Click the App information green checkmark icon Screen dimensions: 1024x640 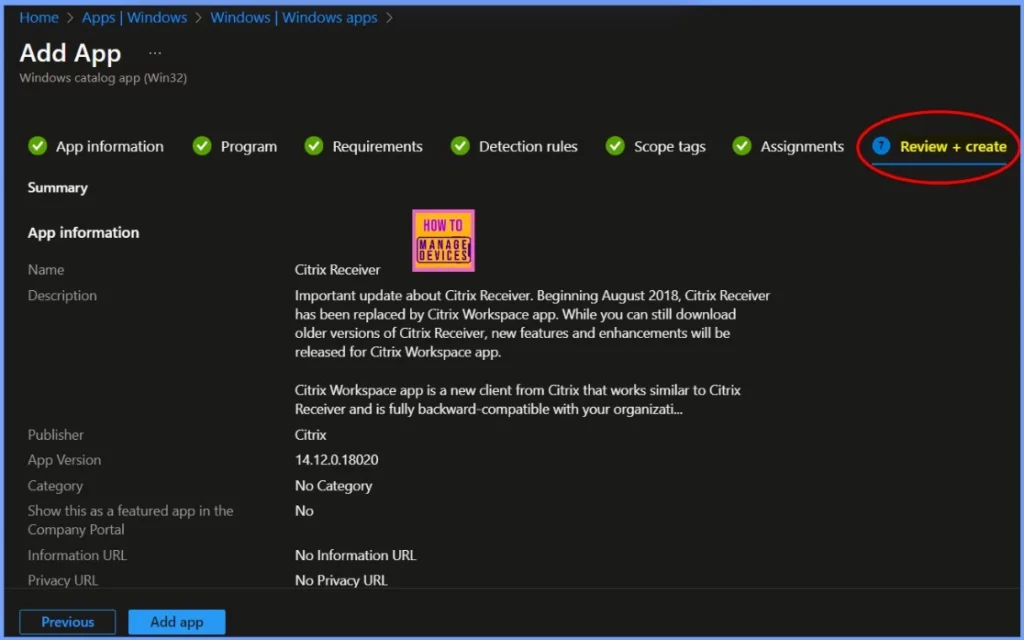[x=37, y=146]
